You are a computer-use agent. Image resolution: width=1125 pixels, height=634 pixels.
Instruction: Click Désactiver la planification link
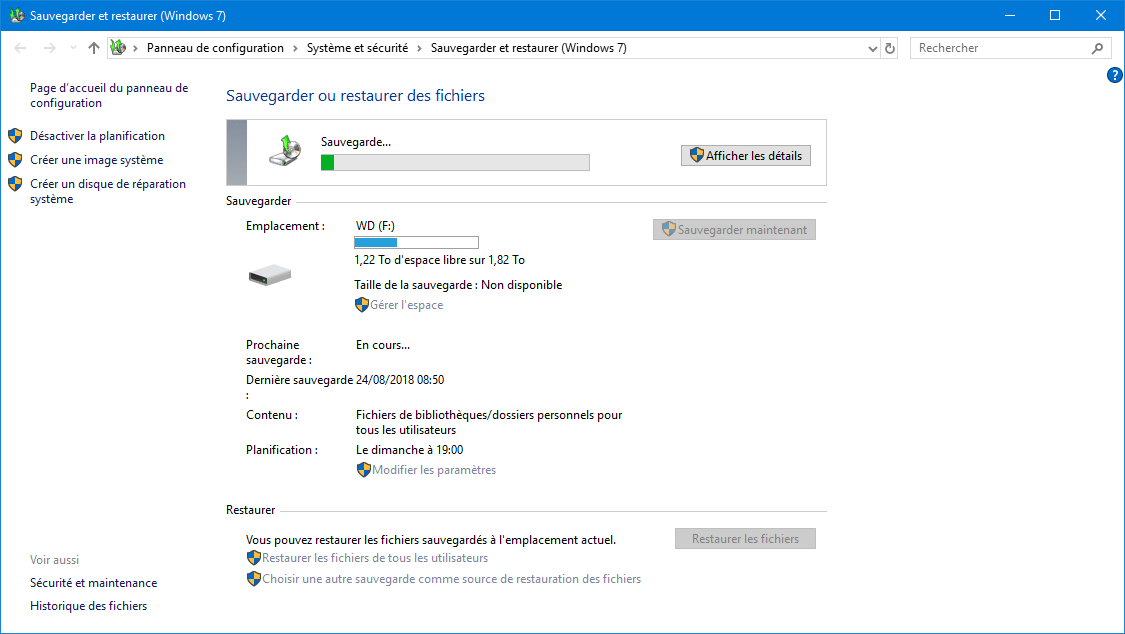point(98,136)
